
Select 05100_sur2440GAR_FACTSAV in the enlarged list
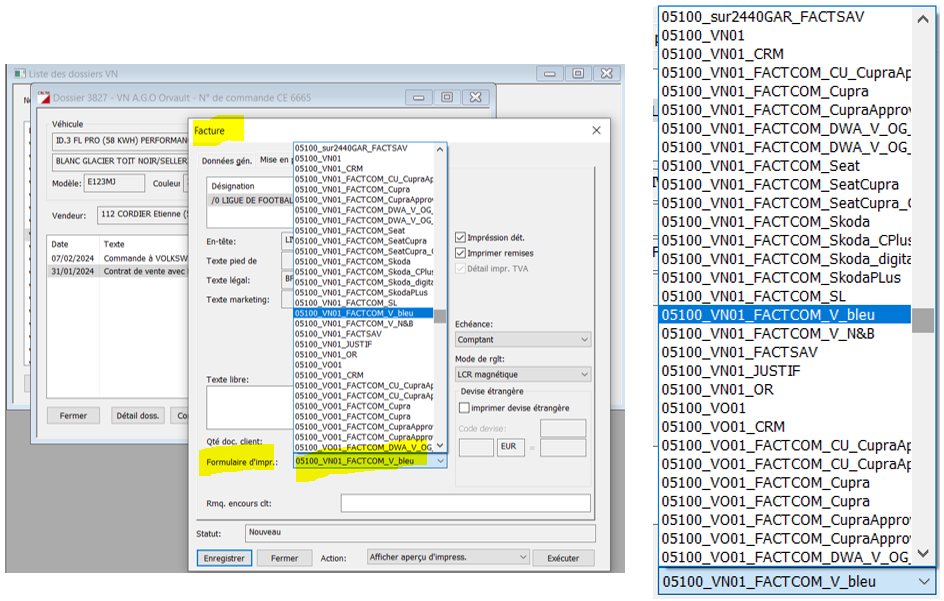tap(785, 17)
